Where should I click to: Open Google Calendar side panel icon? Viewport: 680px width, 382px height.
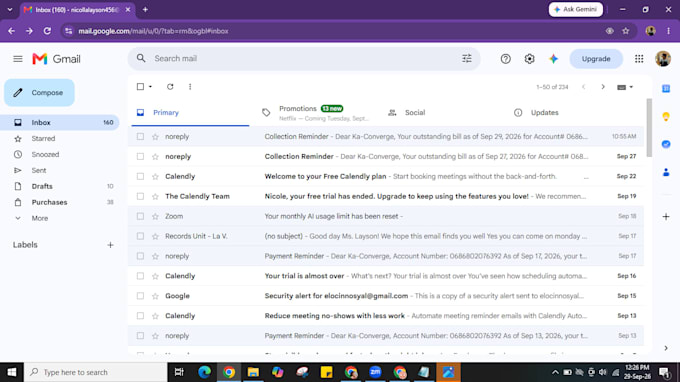(x=666, y=88)
